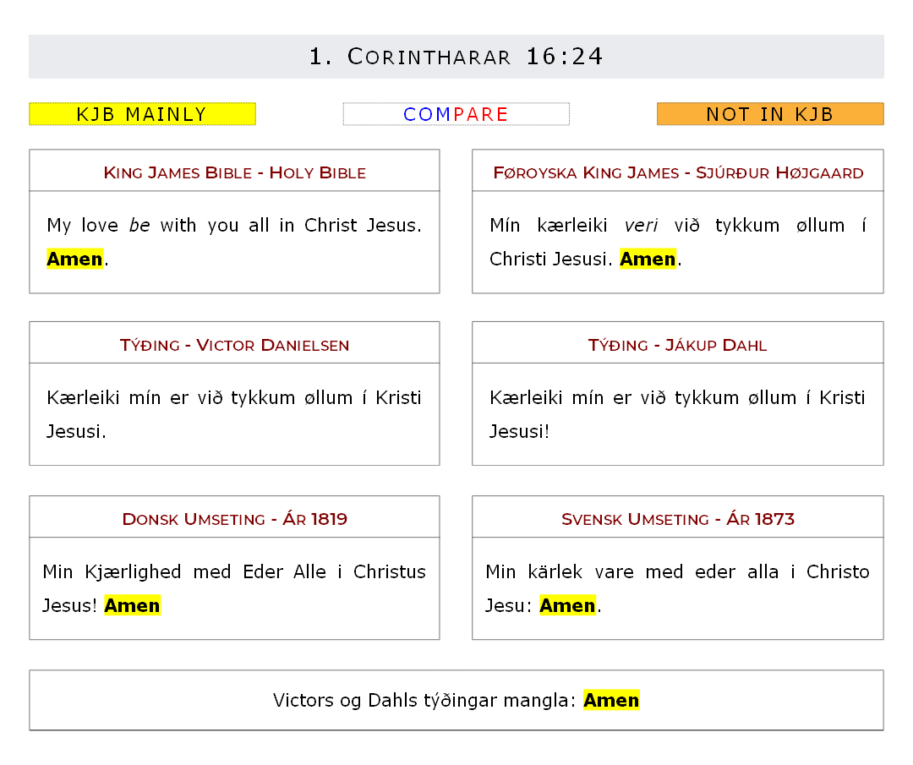Click the King James Bible - Holy Bible heading
The image size is (913, 765).
[x=234, y=172]
